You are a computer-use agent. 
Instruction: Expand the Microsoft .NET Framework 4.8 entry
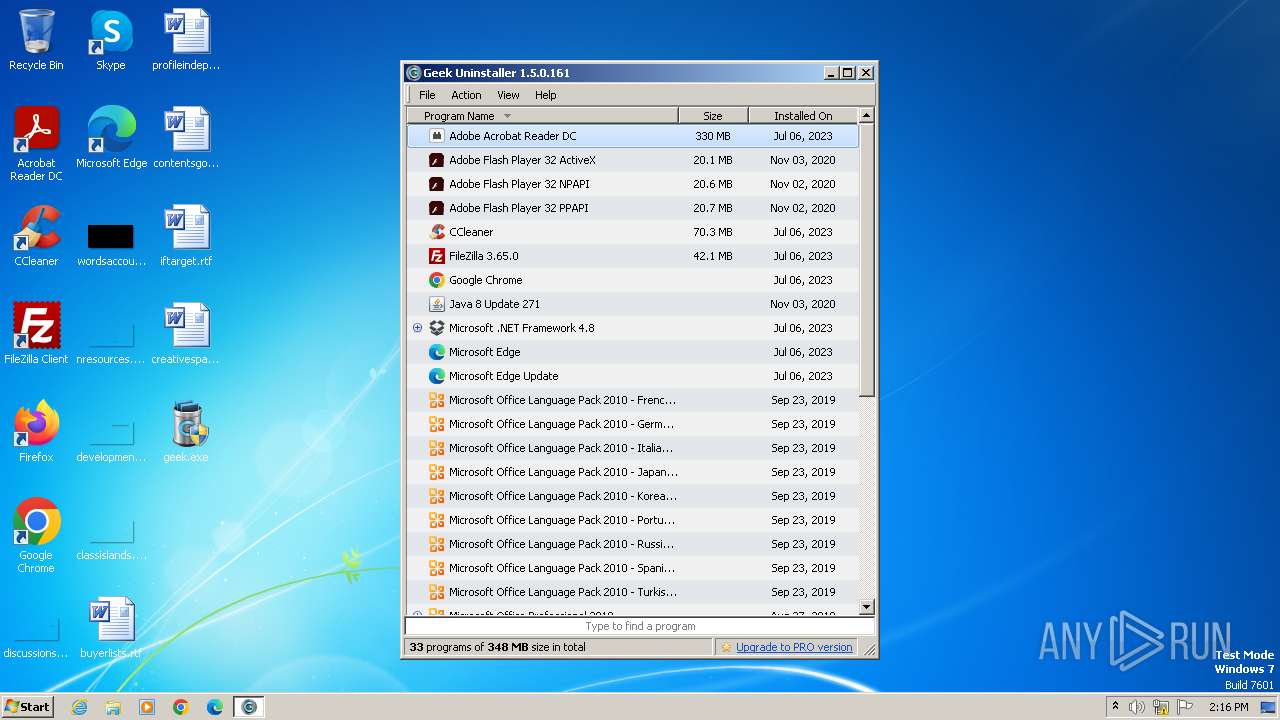coord(418,328)
